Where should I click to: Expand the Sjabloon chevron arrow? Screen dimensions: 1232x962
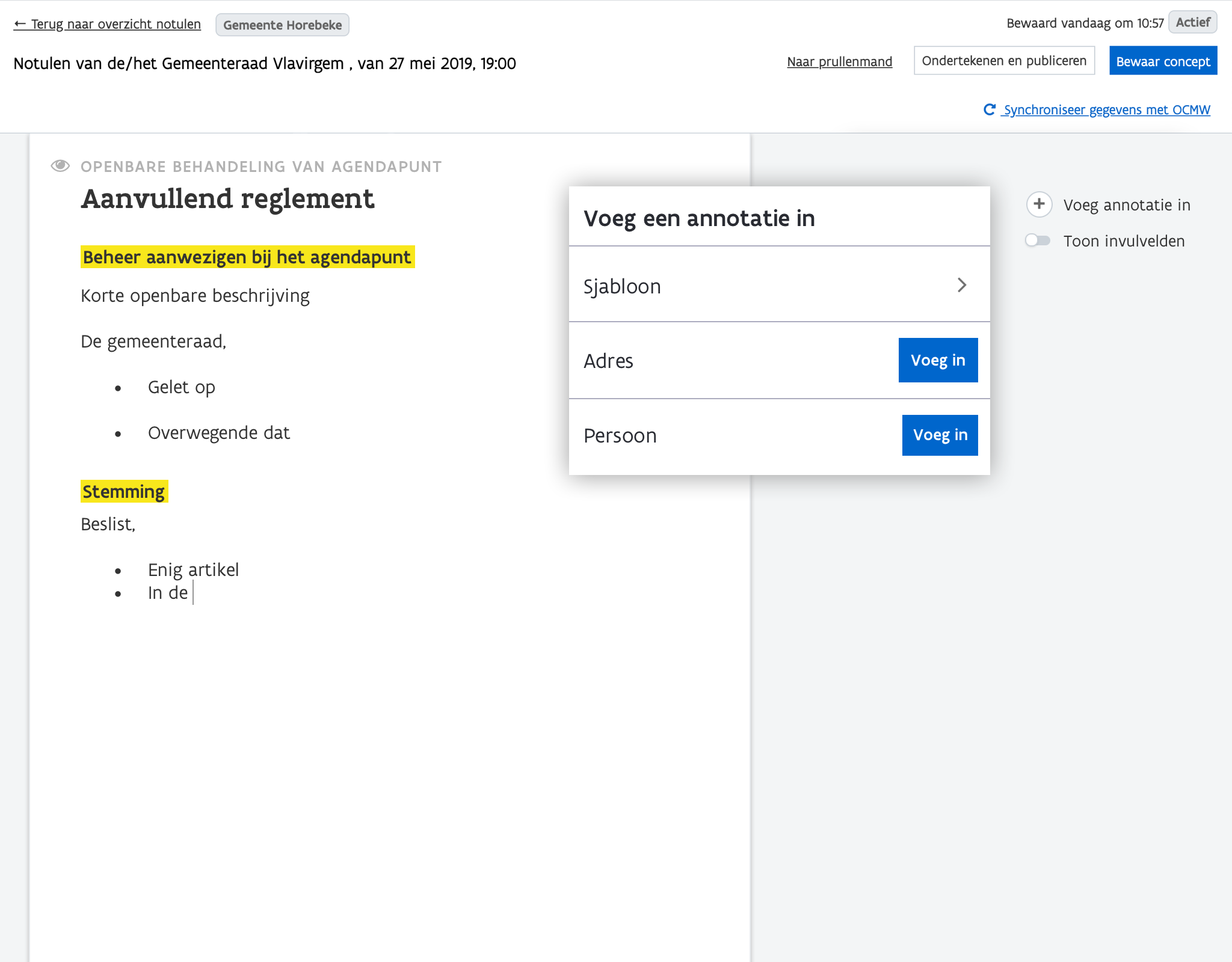click(961, 285)
